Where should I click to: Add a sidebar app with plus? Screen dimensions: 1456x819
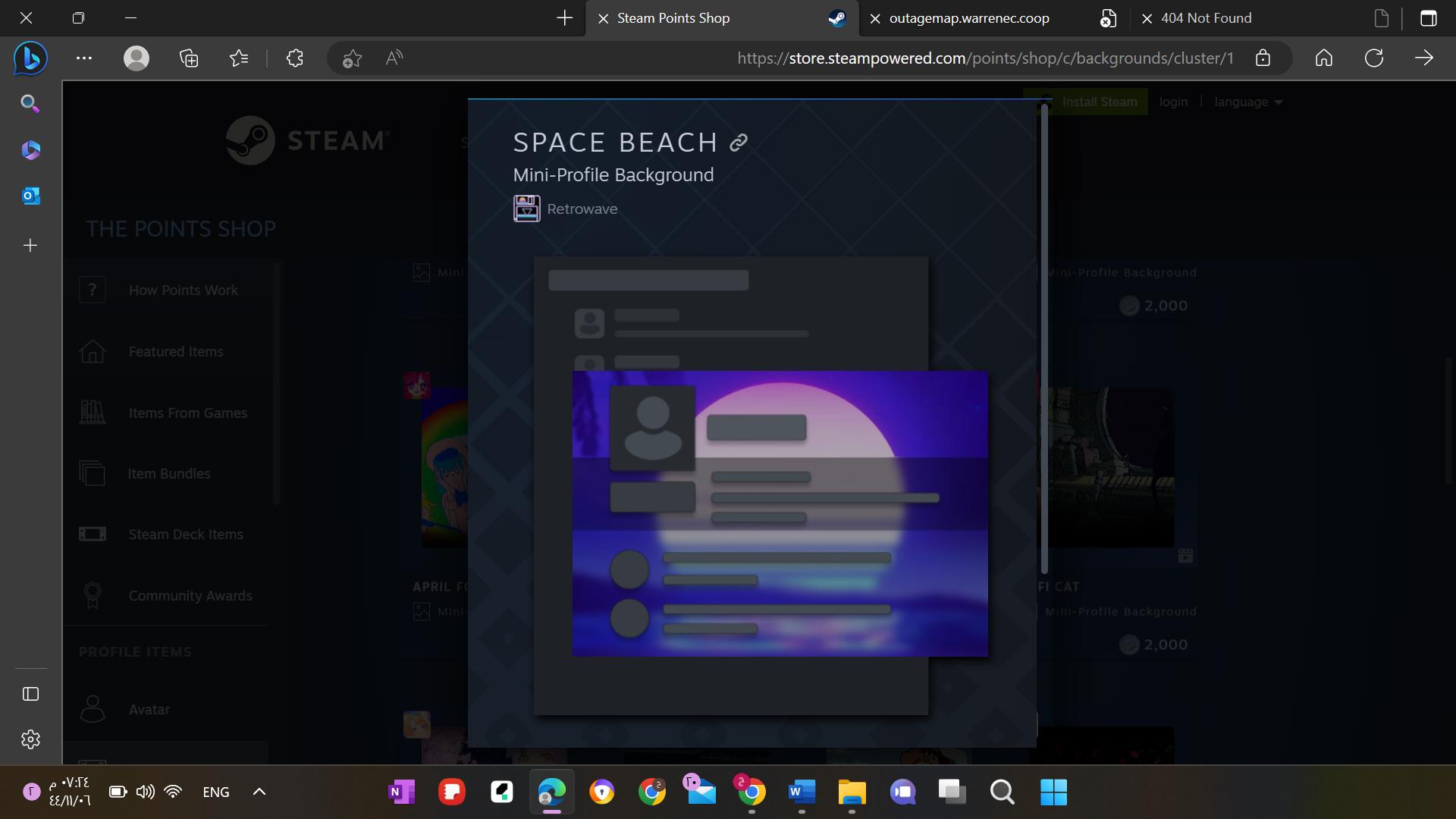click(30, 245)
